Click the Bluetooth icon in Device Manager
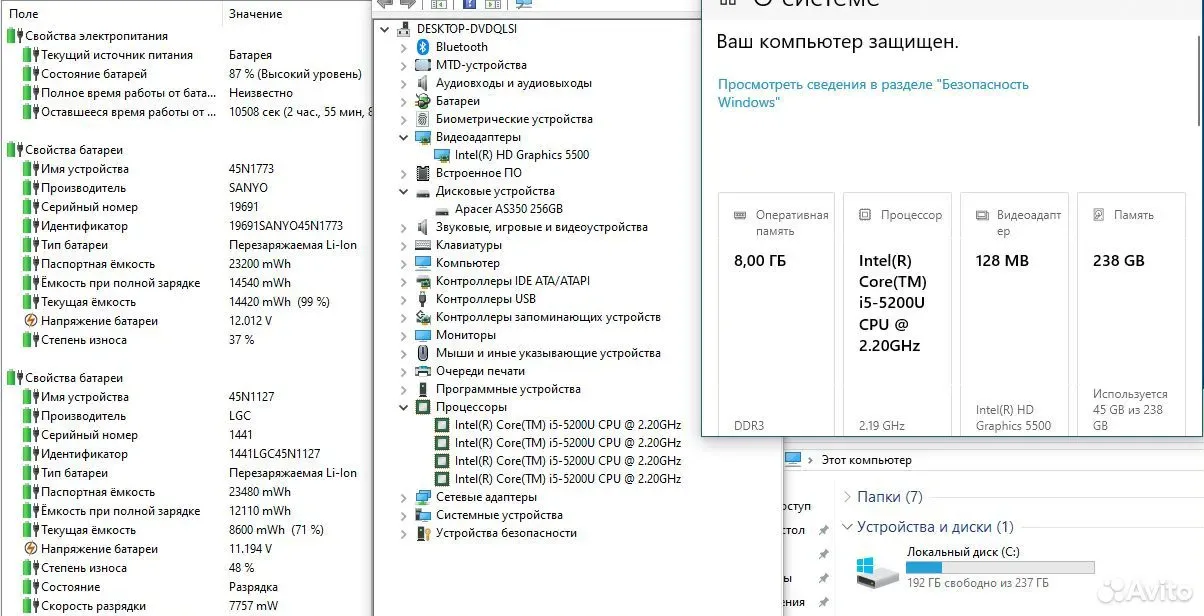The width and height of the screenshot is (1204, 616). pyautogui.click(x=423, y=47)
